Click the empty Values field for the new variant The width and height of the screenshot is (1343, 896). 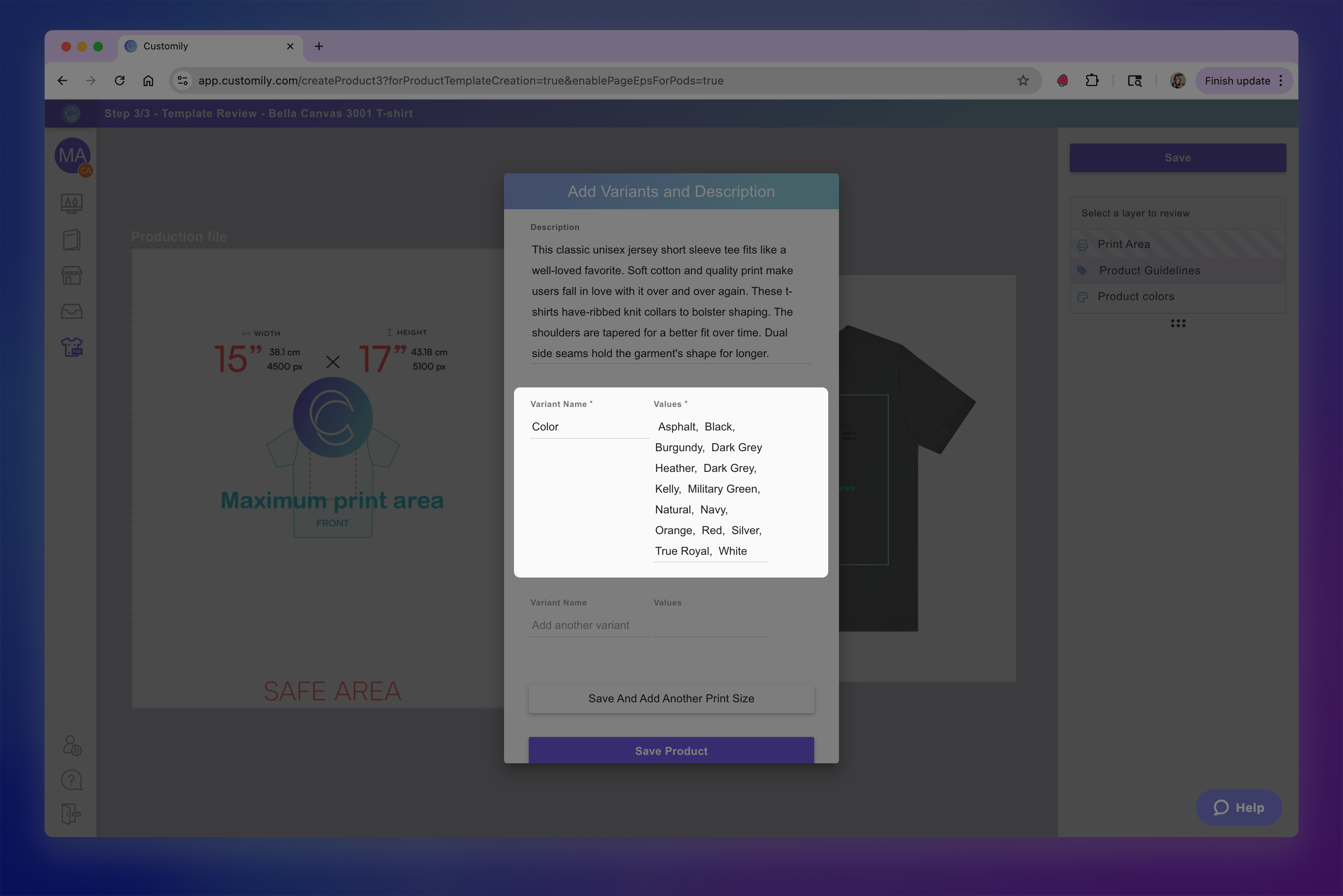pyautogui.click(x=711, y=625)
